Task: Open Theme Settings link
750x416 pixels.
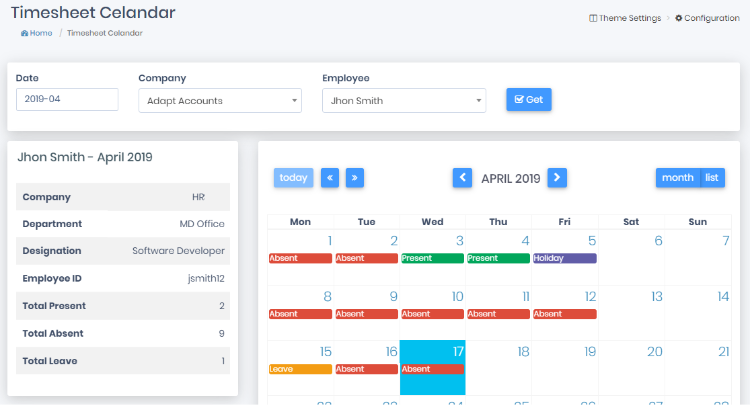Action: [x=625, y=18]
